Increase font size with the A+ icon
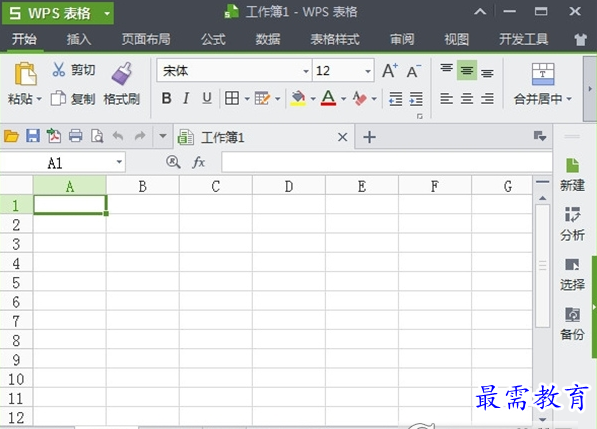This screenshot has width=597, height=429. point(390,70)
